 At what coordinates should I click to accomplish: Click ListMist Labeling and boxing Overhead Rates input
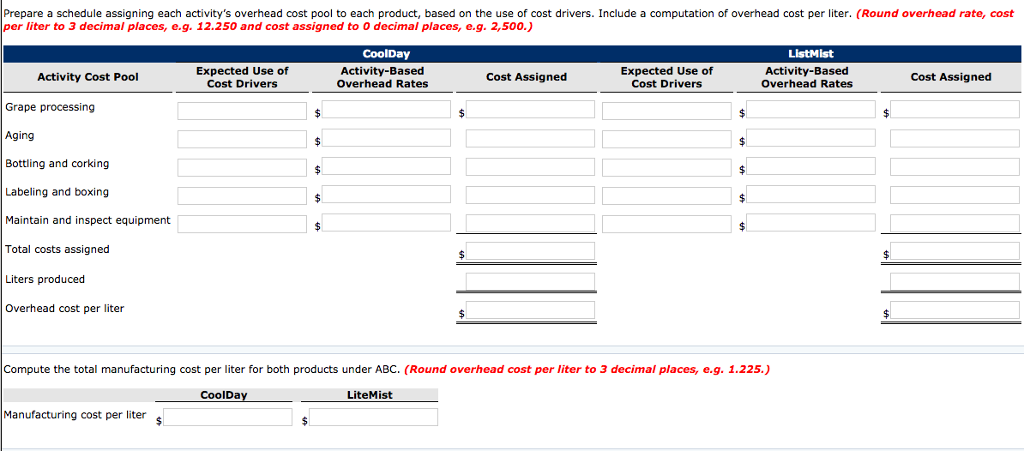(811, 194)
